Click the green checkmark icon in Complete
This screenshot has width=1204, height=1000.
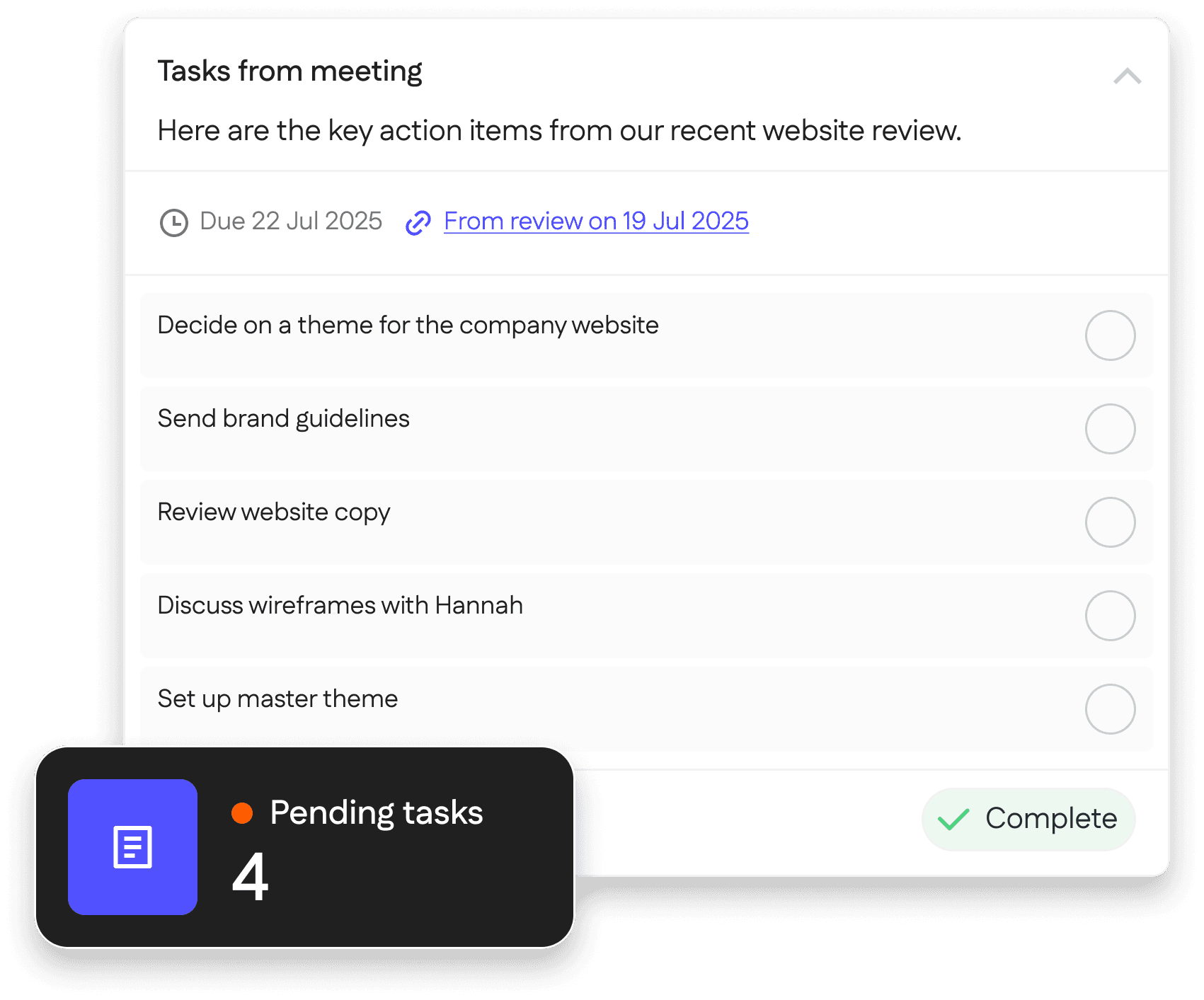[953, 820]
